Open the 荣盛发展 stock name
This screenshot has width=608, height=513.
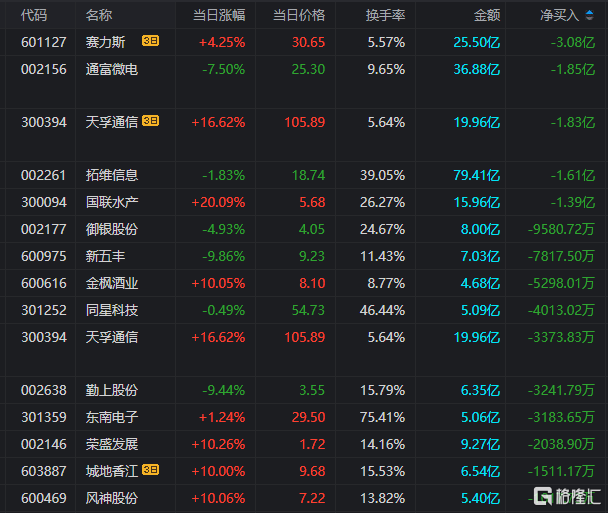tap(112, 444)
